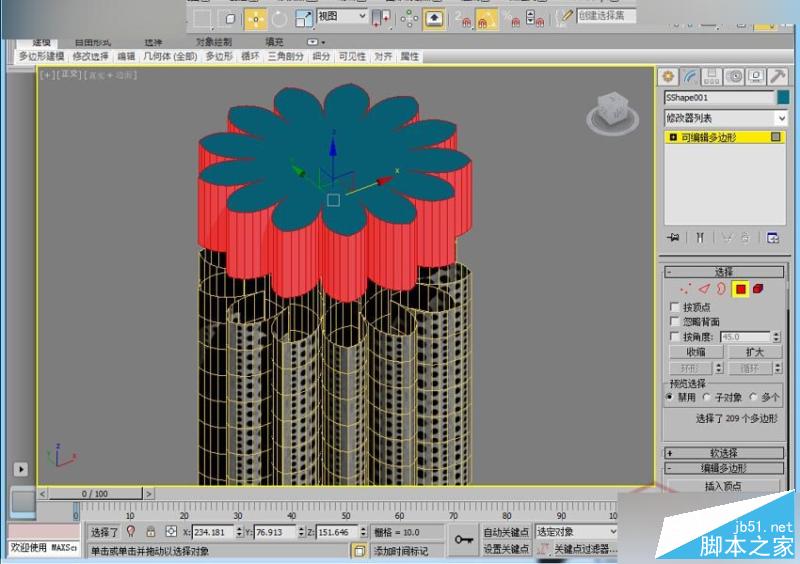Open the 多边形建模 ribbon tab

point(42,57)
